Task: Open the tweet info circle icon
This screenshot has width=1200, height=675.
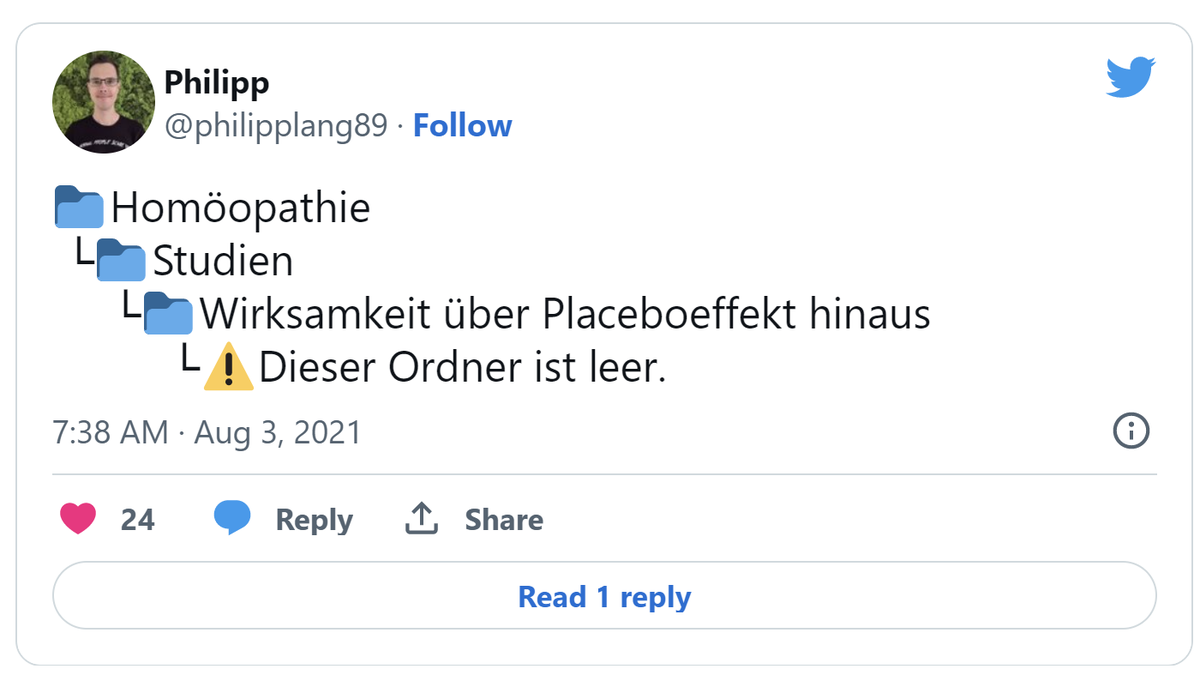Action: click(x=1131, y=431)
